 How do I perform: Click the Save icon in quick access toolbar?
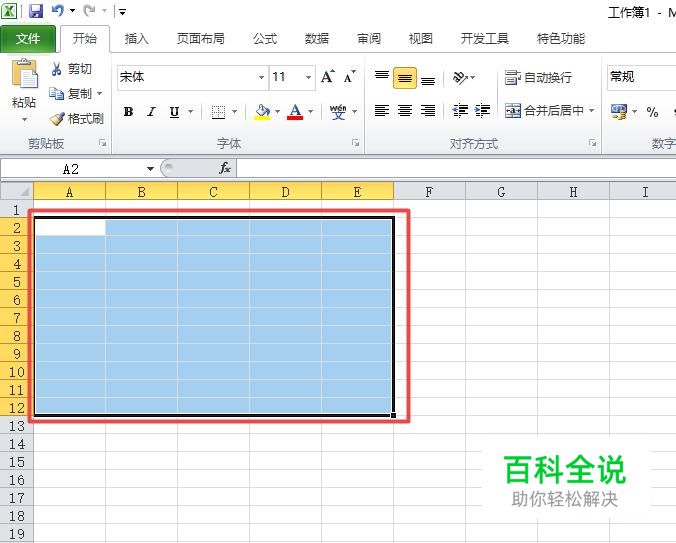36,11
